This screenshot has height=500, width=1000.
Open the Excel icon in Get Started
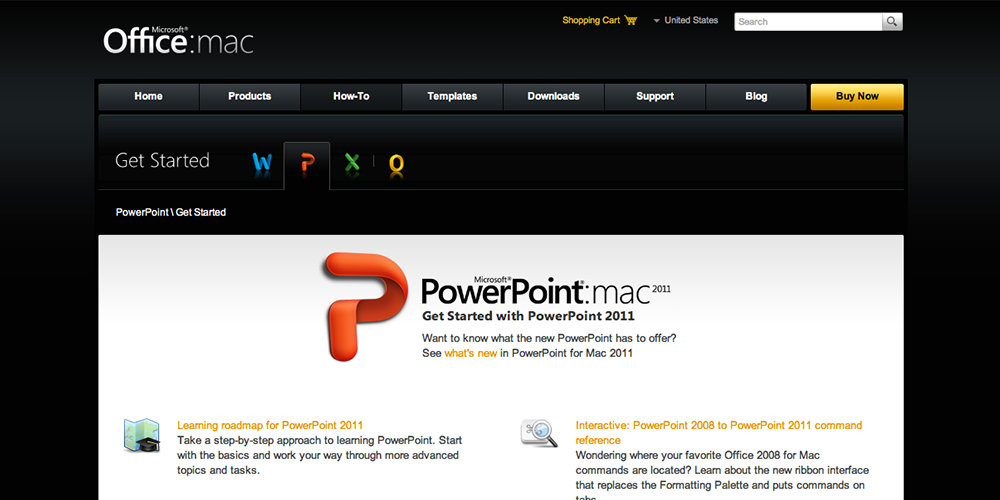tap(352, 163)
